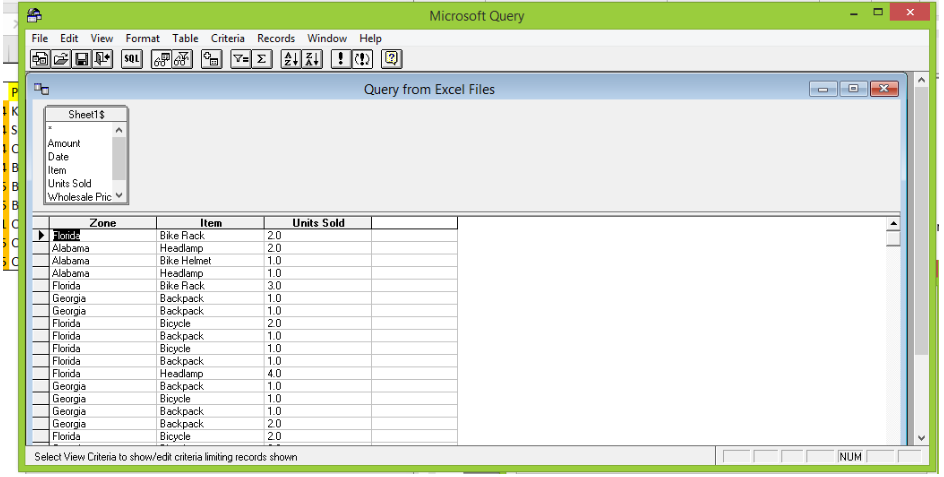This screenshot has width=944, height=477.
Task: Open the Records menu
Action: tap(276, 38)
